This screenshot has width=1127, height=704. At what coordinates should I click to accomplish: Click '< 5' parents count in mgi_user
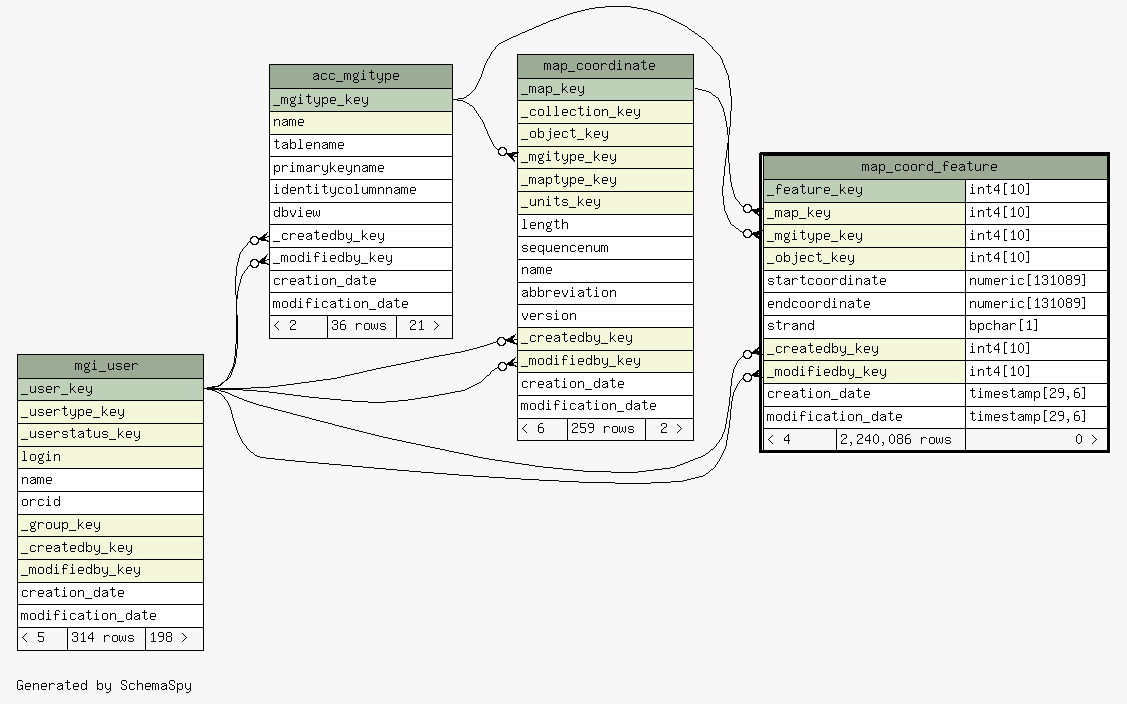(42, 639)
